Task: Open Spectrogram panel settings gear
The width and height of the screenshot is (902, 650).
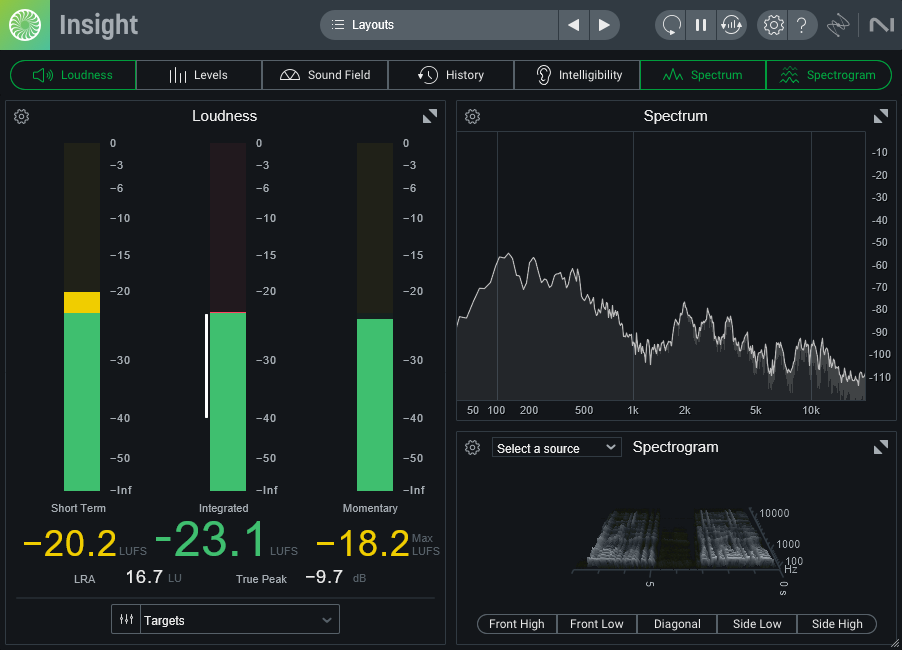Action: click(472, 448)
